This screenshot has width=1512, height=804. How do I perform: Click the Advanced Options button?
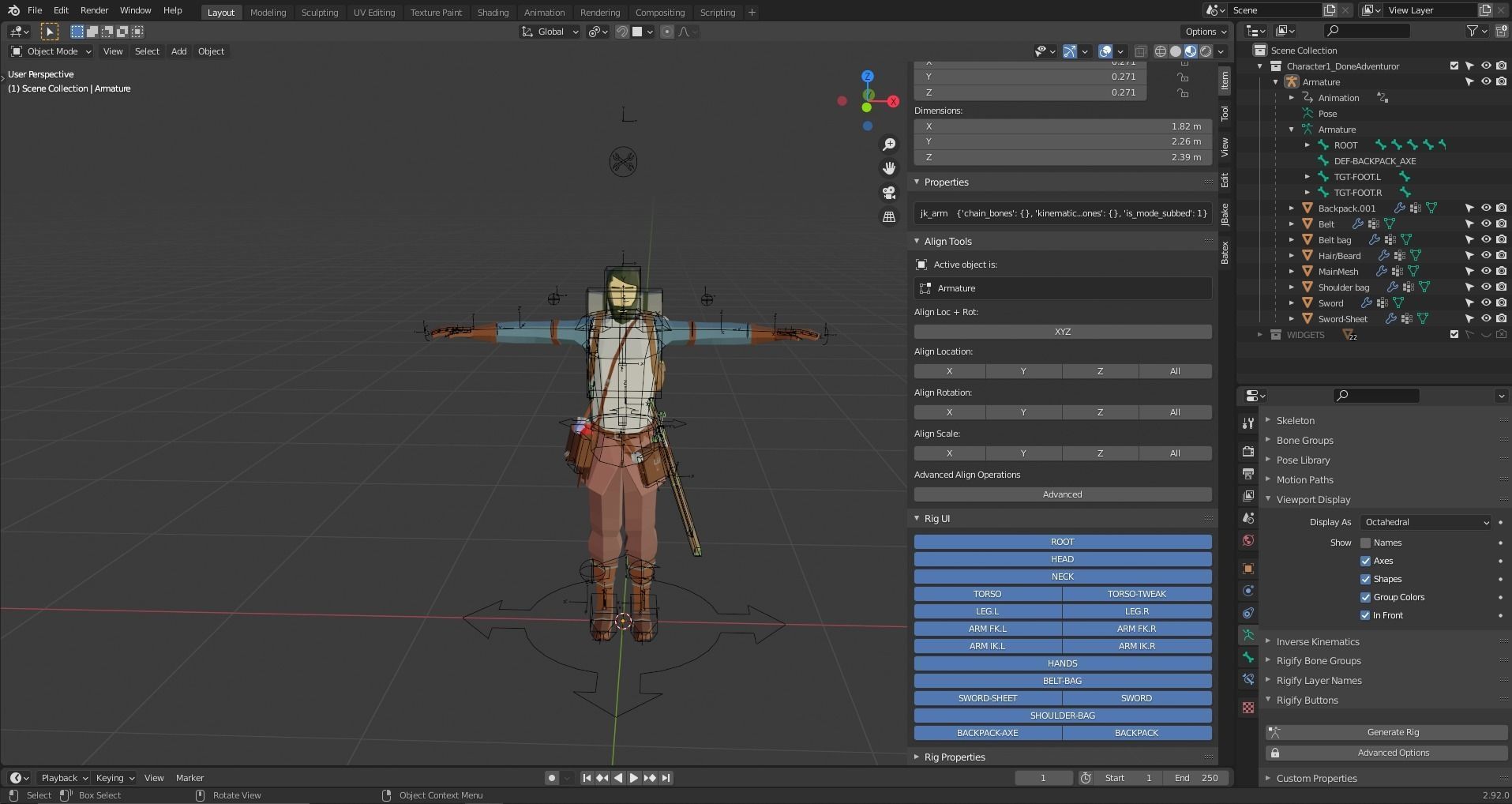[x=1386, y=753]
